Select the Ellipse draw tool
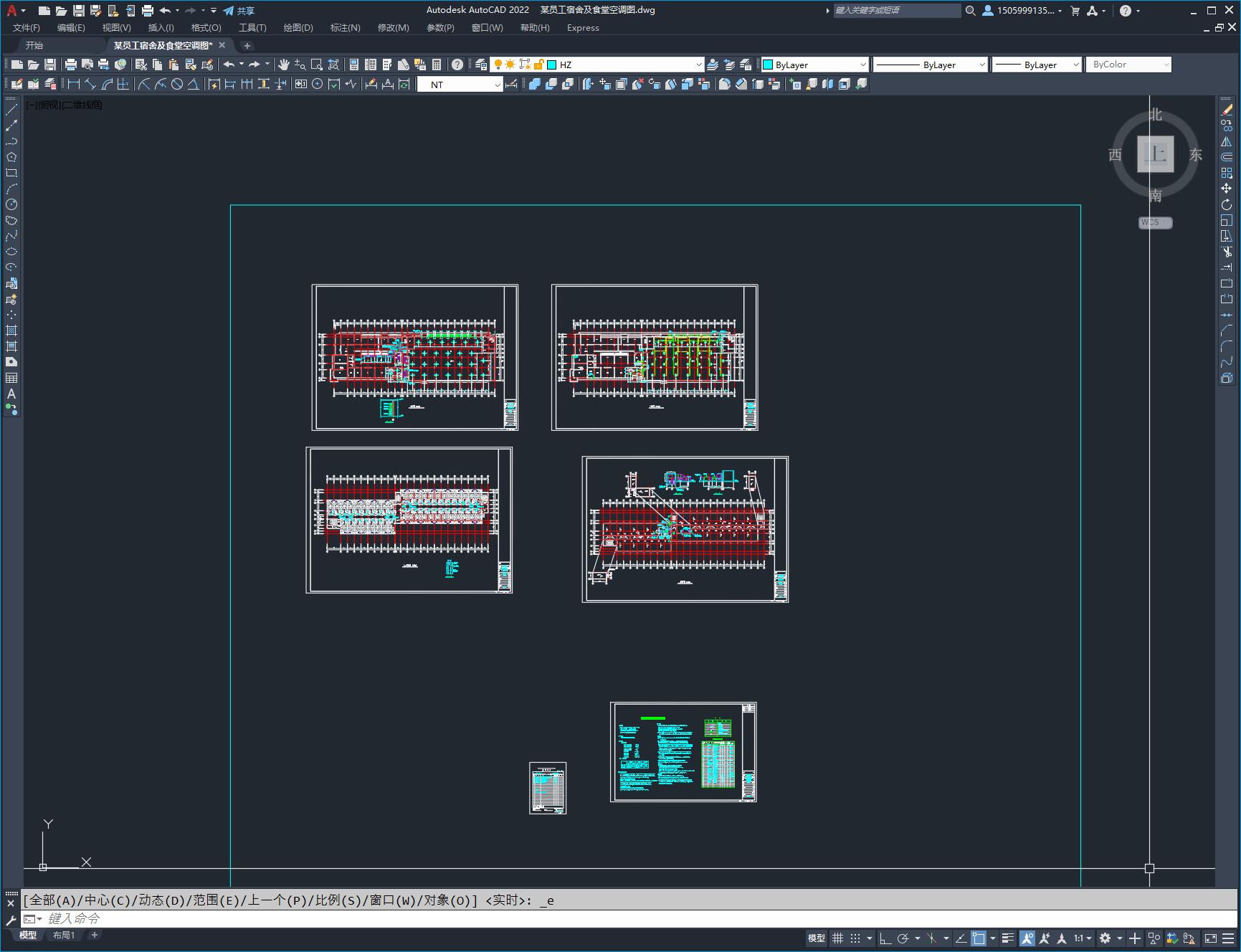1241x952 pixels. [x=11, y=252]
